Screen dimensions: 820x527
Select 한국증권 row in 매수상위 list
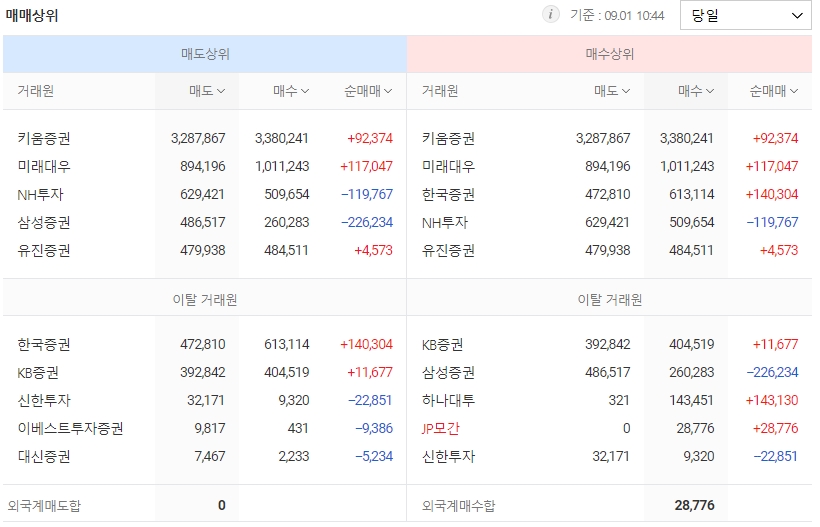(x=609, y=194)
